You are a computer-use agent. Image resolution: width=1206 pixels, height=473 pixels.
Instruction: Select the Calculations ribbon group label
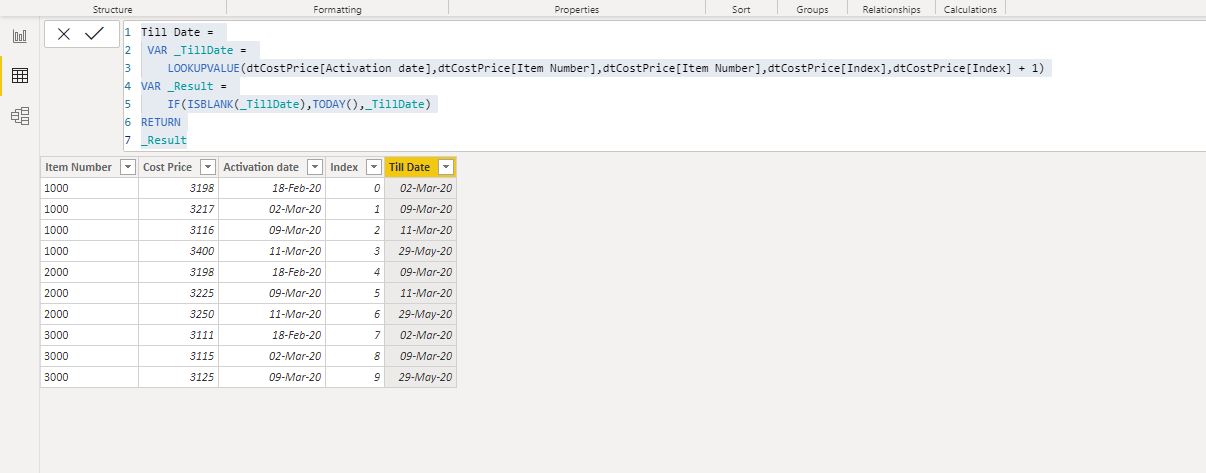pyautogui.click(x=970, y=9)
